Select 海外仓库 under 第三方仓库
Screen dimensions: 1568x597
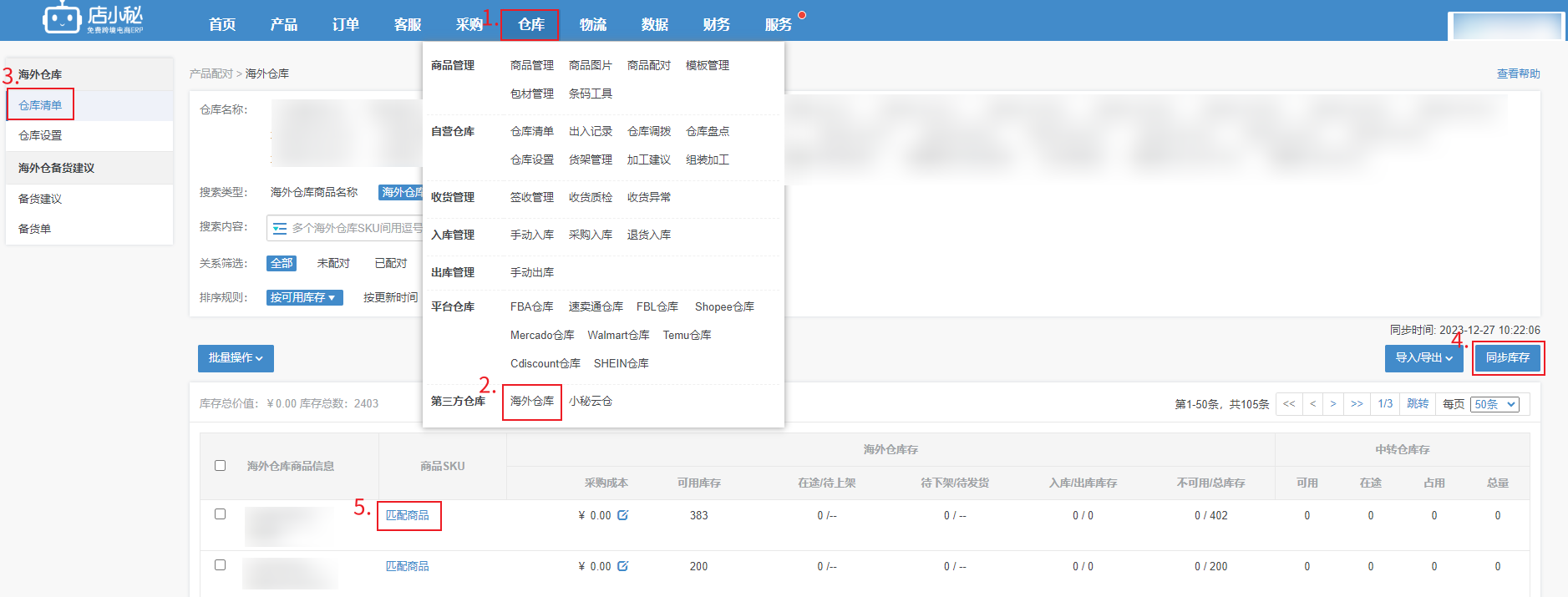click(532, 402)
